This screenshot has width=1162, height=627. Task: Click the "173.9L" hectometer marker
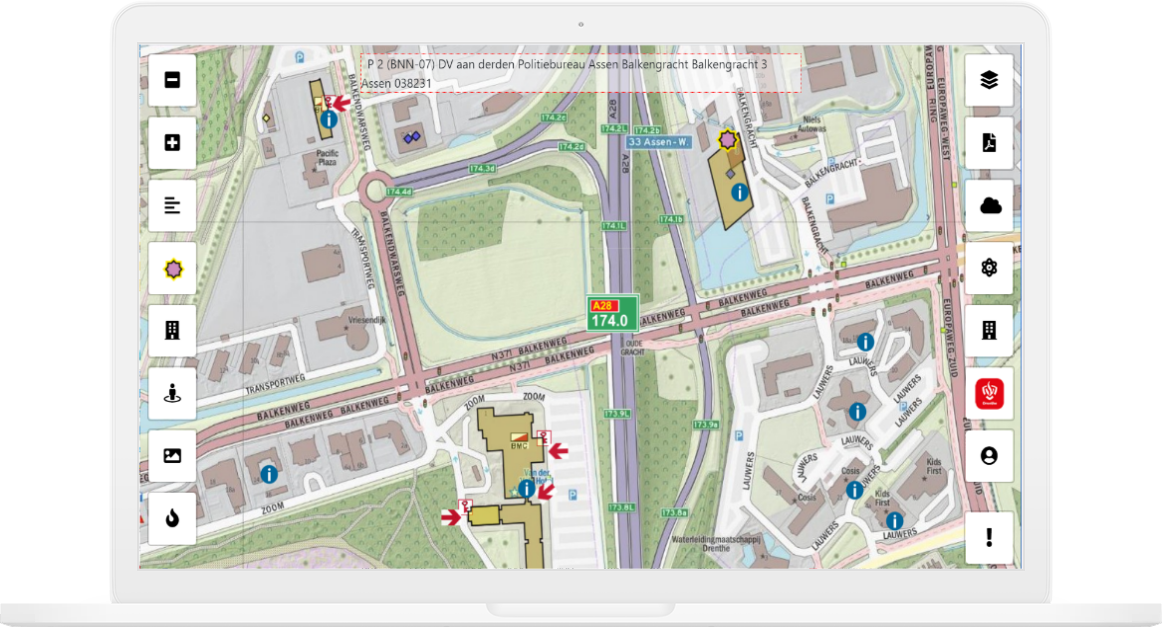617,414
